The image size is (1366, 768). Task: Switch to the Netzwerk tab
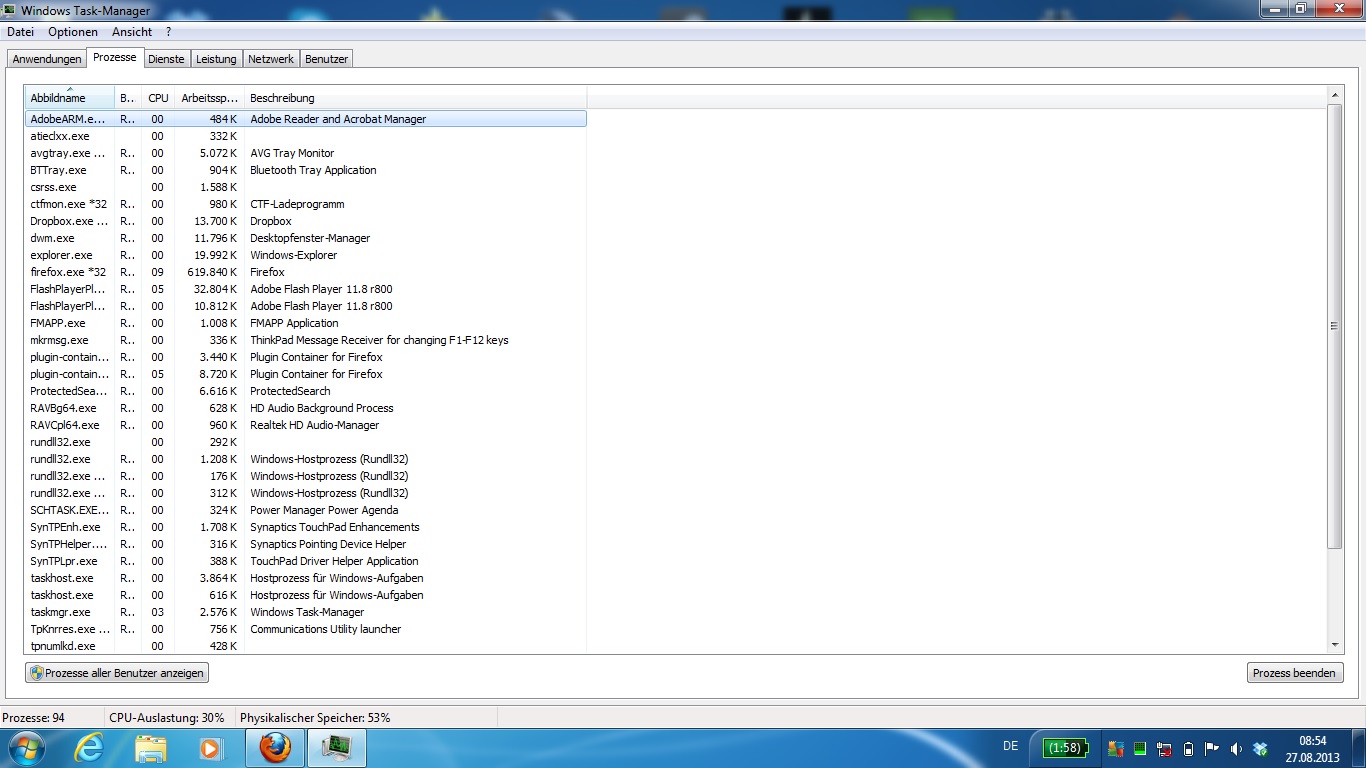point(271,59)
